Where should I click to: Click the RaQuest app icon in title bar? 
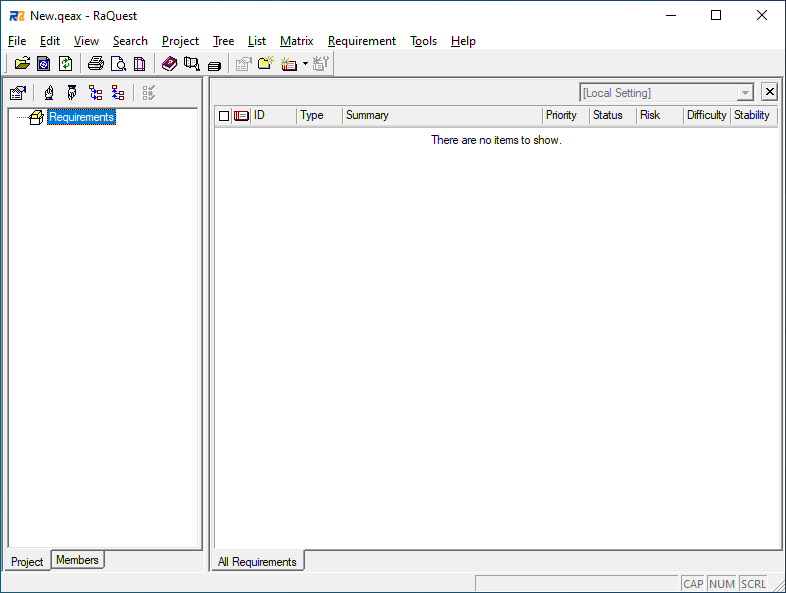17,16
